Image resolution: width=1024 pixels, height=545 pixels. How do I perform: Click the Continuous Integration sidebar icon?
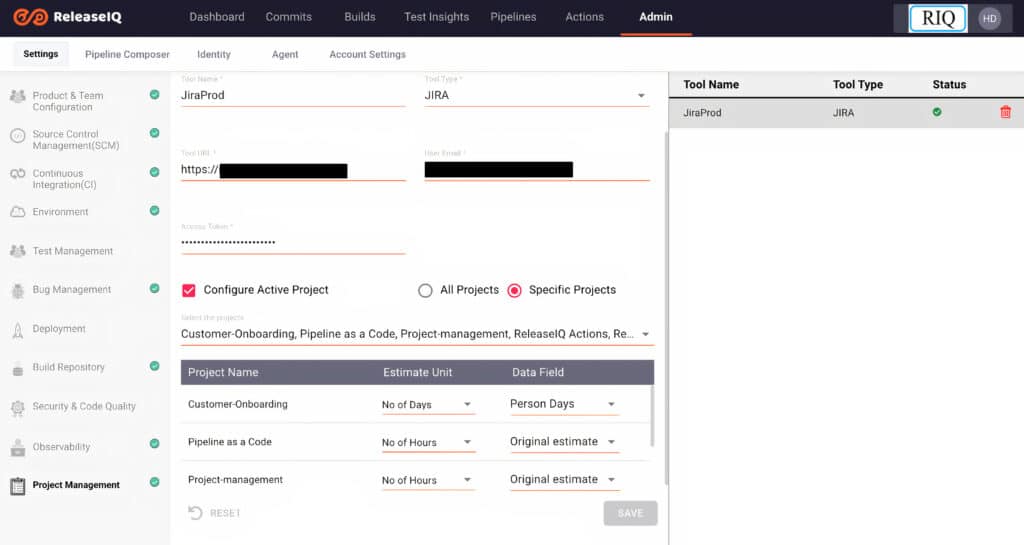click(18, 174)
